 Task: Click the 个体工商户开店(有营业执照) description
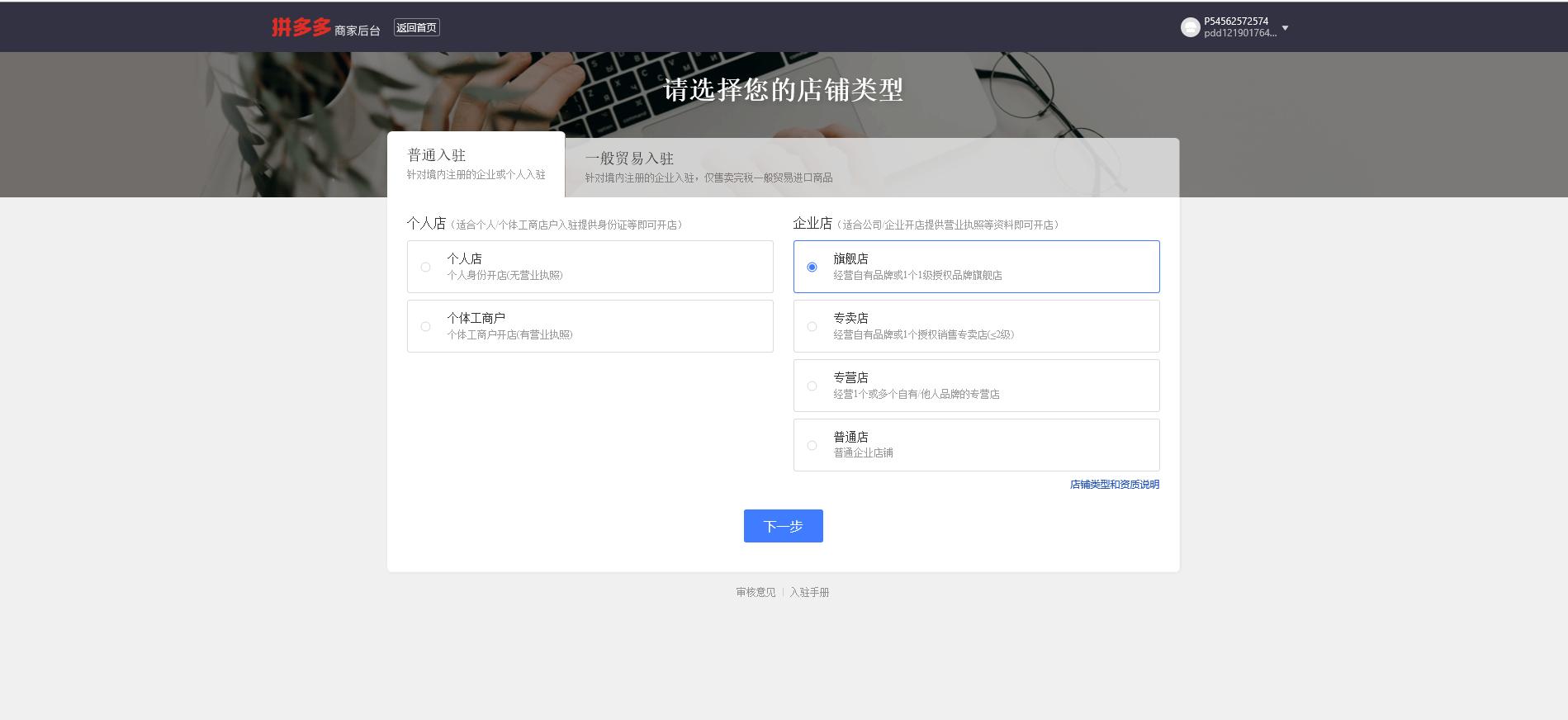pos(509,334)
